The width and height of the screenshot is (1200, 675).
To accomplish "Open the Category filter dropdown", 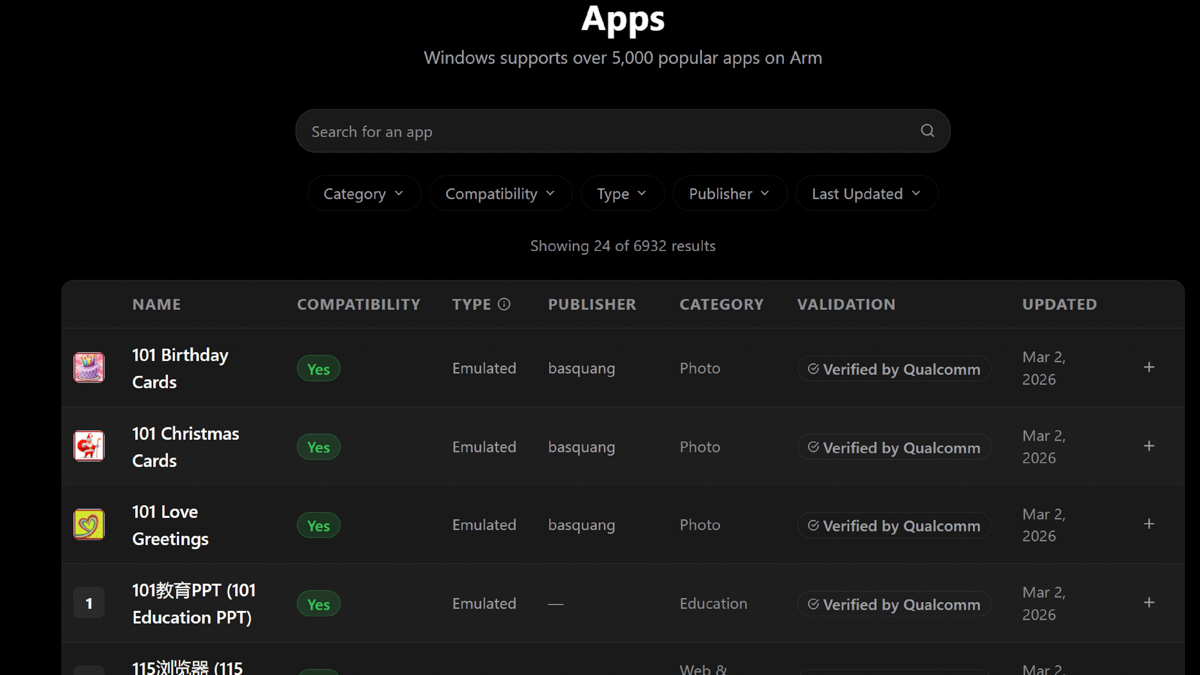I will click(x=364, y=193).
